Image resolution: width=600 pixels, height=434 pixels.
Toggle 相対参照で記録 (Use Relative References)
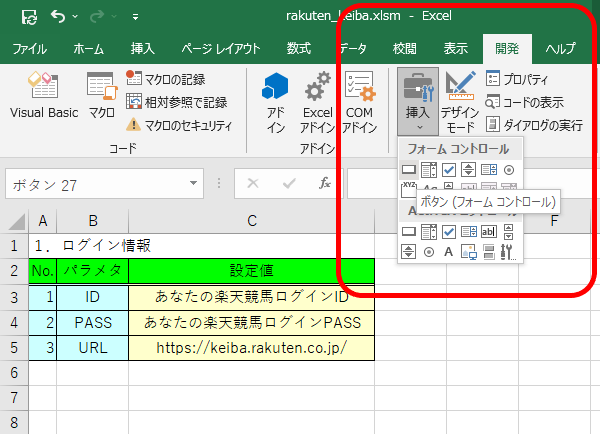click(x=176, y=102)
